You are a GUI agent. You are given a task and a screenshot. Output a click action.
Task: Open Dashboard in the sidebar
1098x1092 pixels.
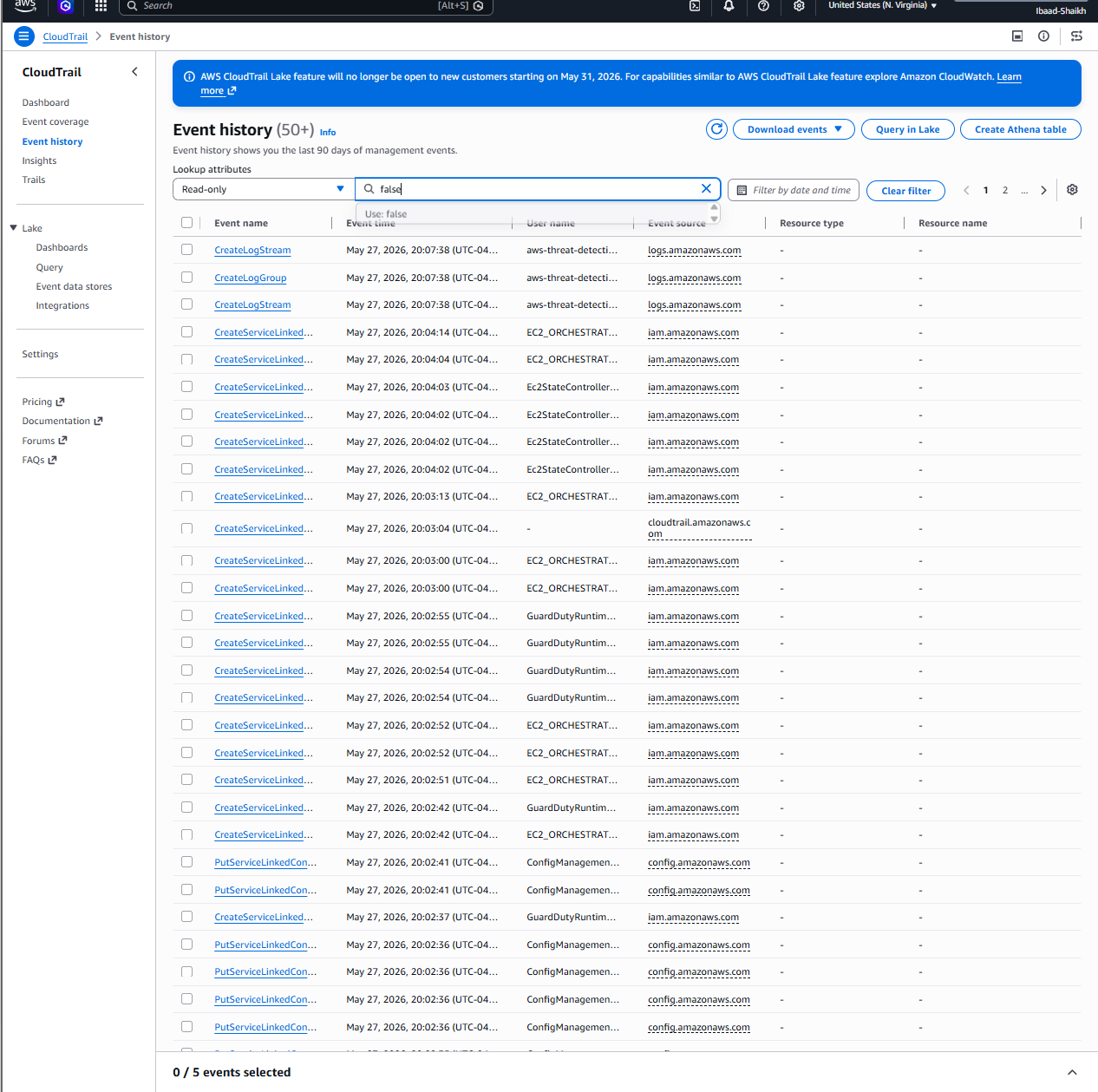[46, 102]
